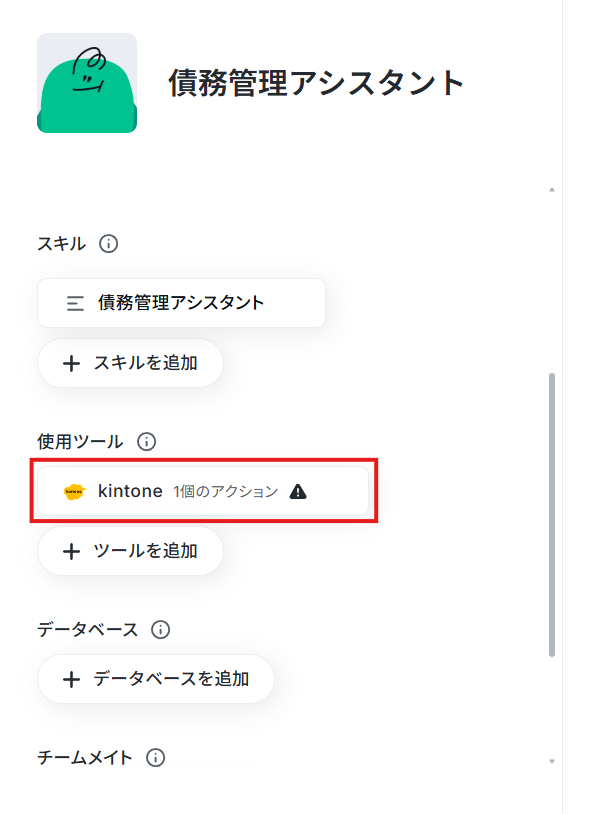Open info icon next to データベース
Screen dimensions: 596x814
point(160,630)
